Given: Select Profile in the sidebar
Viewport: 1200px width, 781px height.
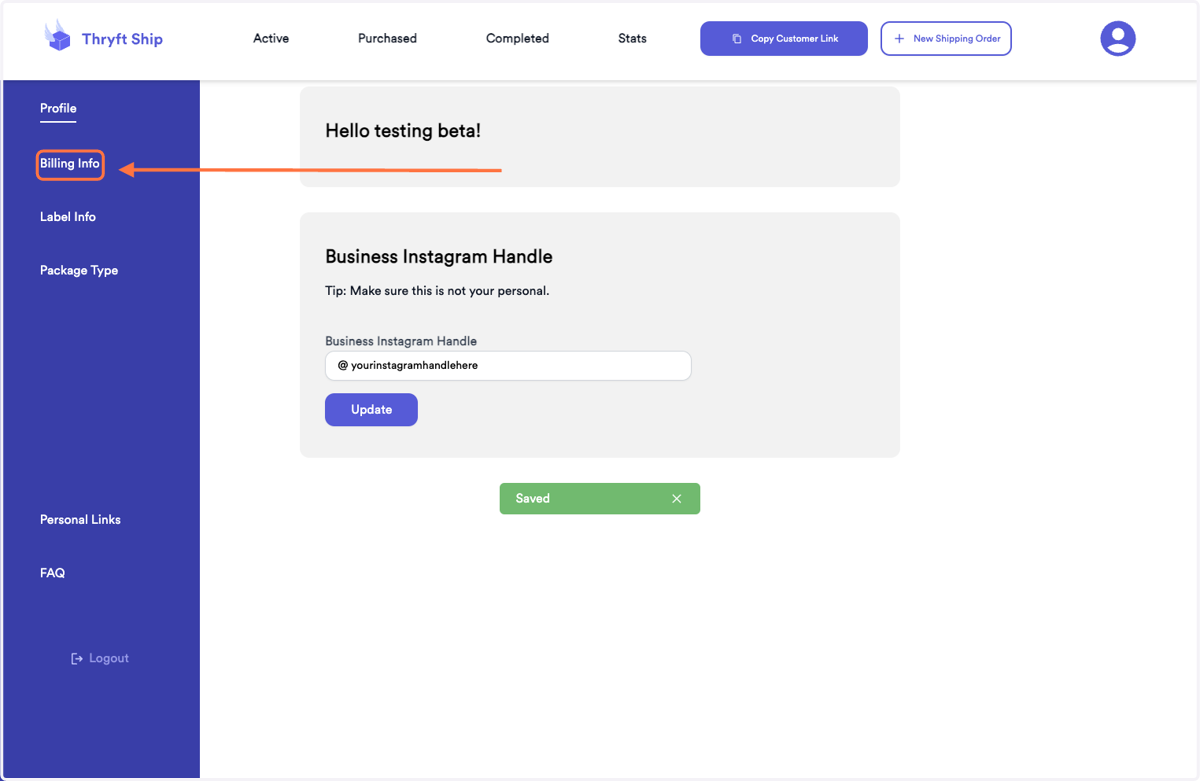Looking at the screenshot, I should point(58,108).
